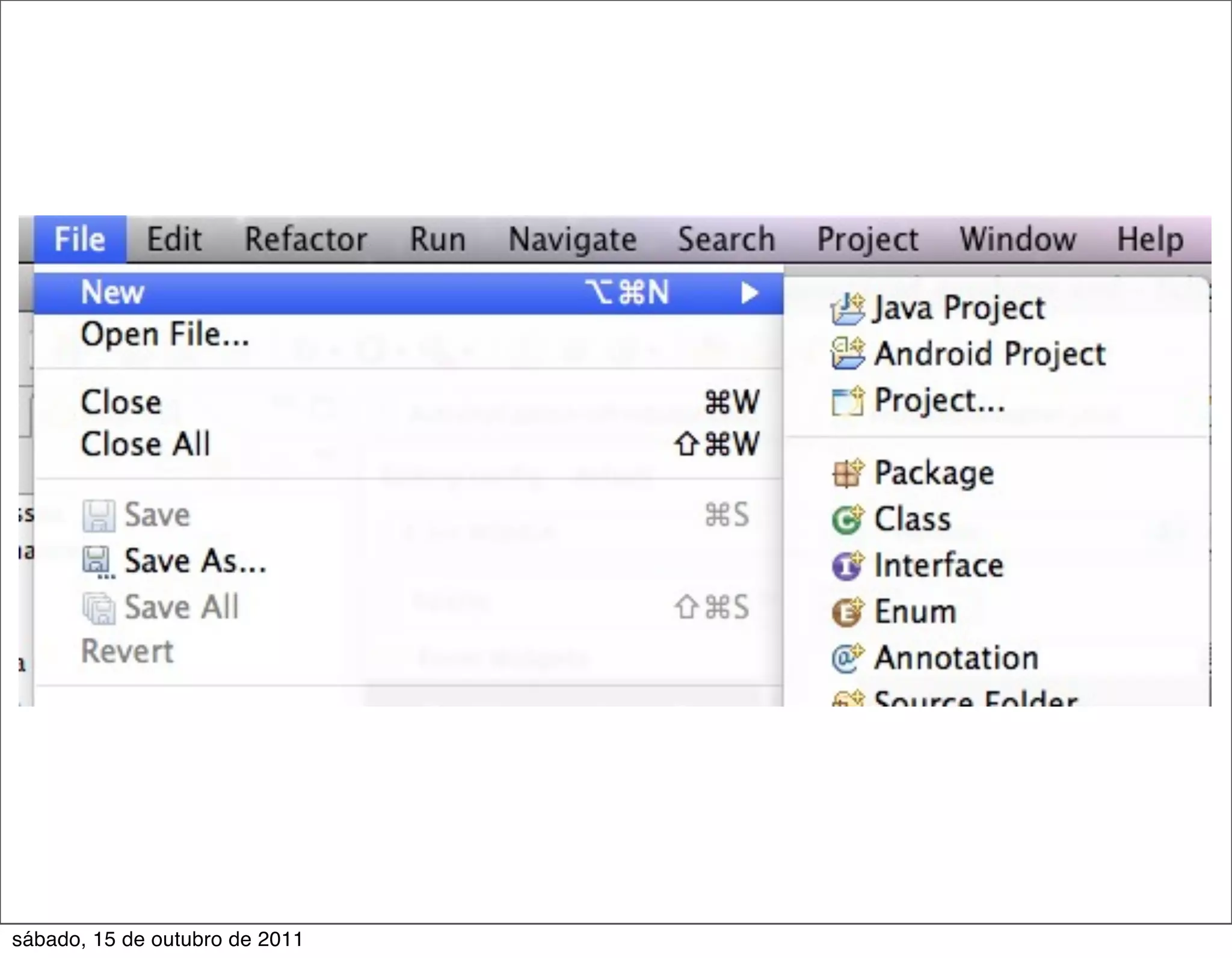Click the Java Project icon
This screenshot has height=958, width=1232.
click(x=847, y=308)
